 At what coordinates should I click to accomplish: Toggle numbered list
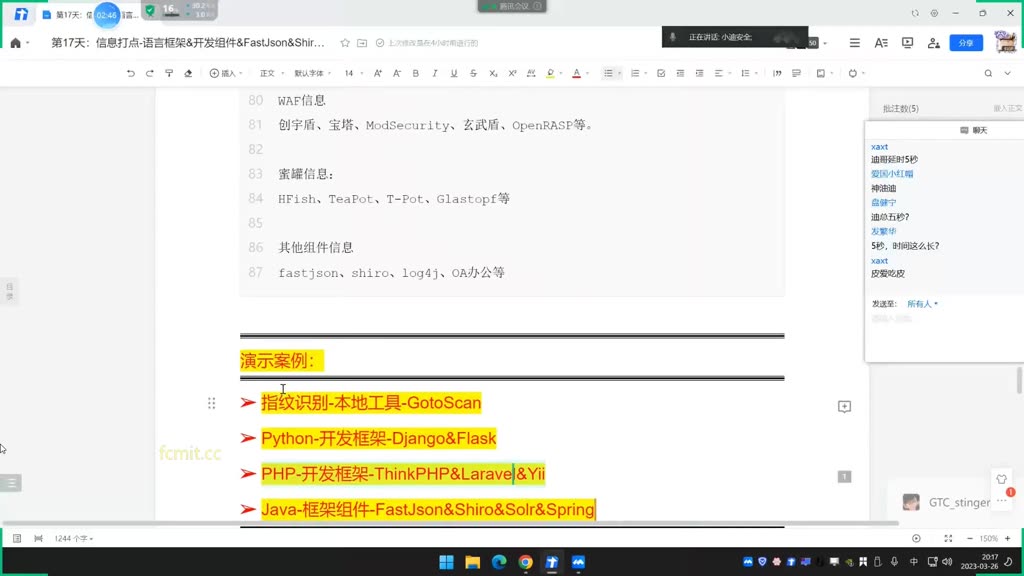tap(635, 73)
